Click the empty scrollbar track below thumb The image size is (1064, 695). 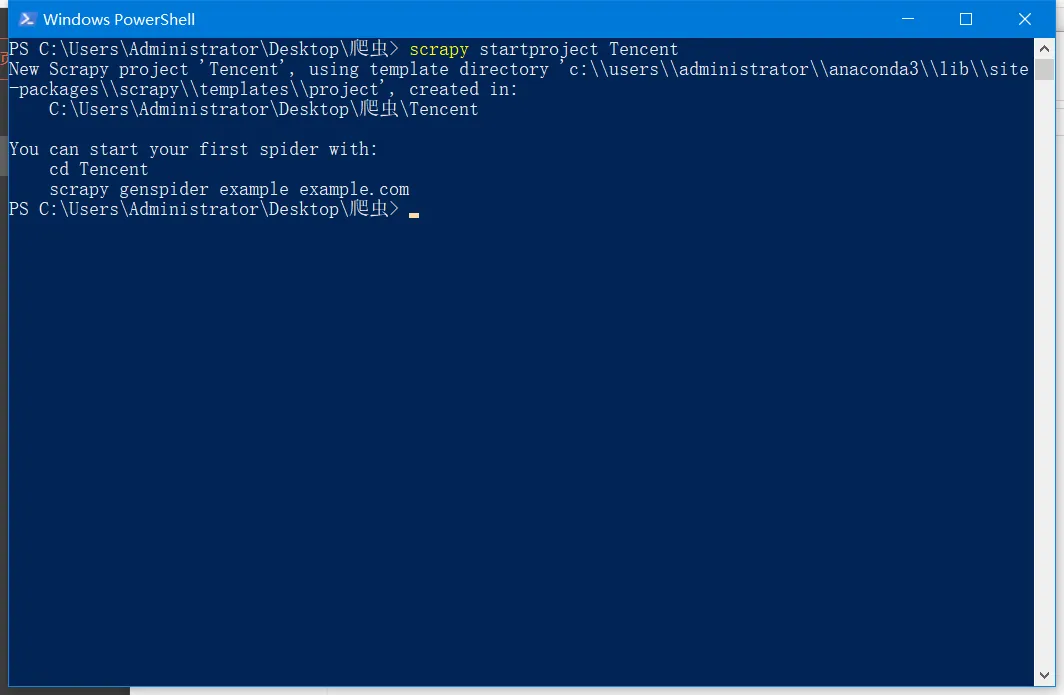[1044, 400]
